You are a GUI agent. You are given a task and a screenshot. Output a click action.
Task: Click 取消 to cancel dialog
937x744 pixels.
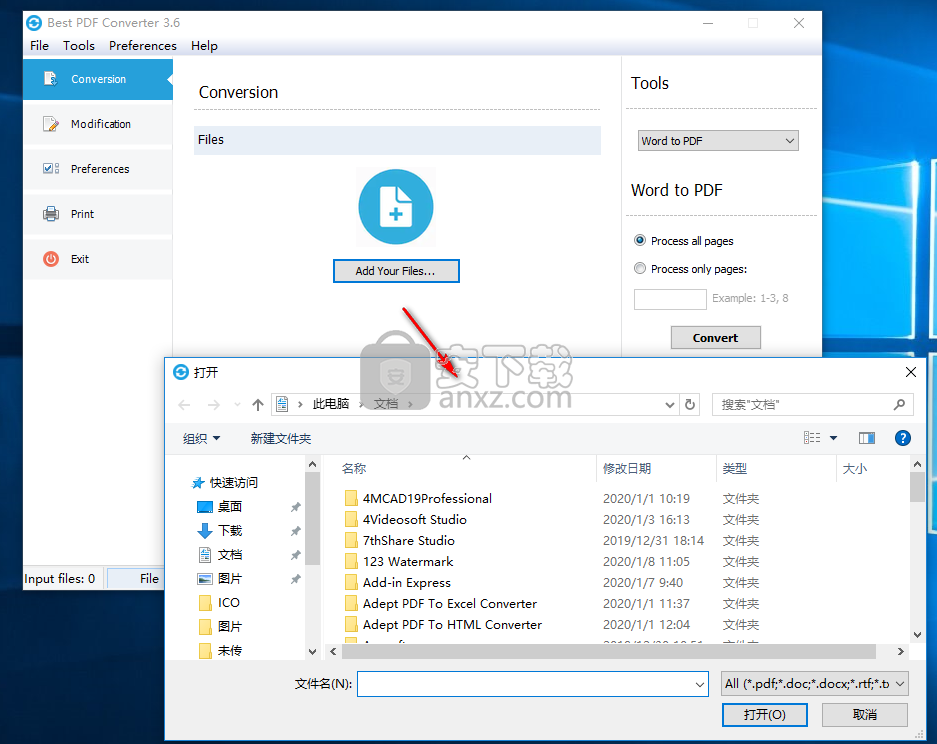tap(864, 714)
